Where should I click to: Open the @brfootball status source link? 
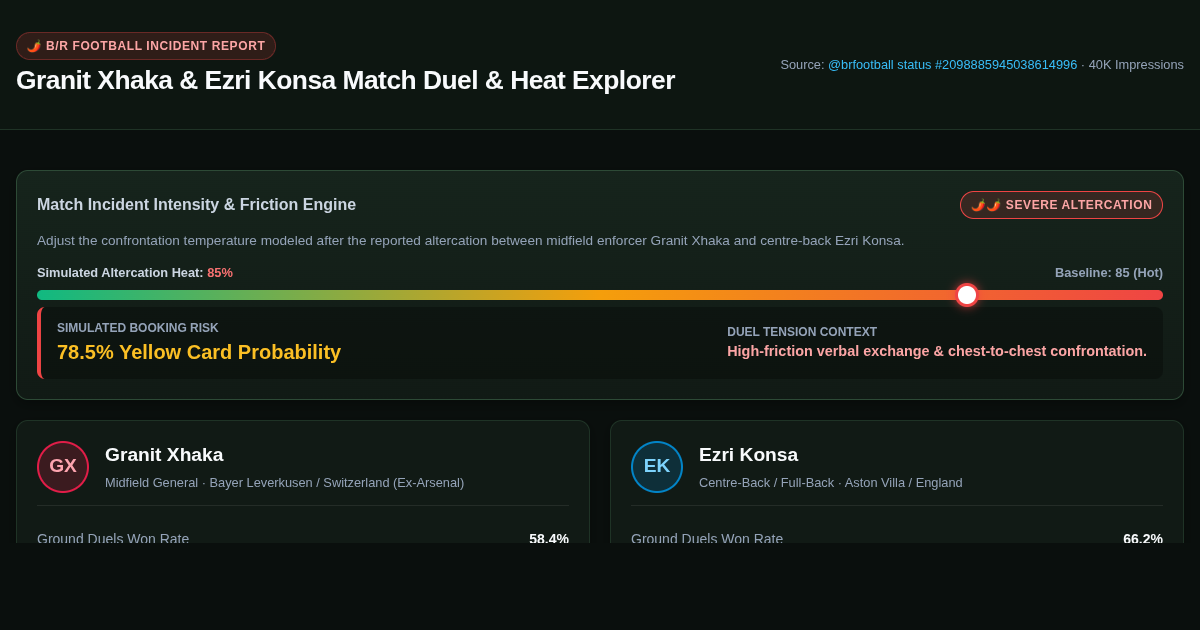[x=952, y=64]
